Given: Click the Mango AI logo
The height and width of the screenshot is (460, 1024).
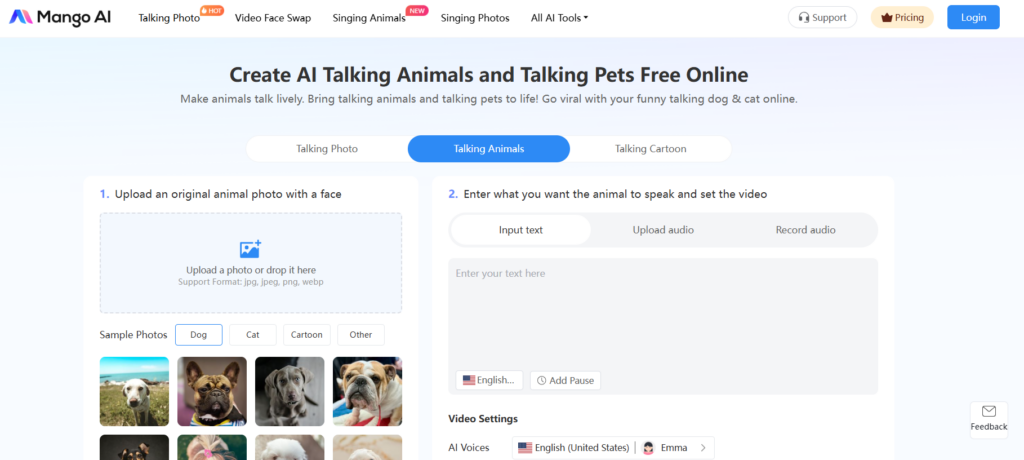Looking at the screenshot, I should tap(60, 18).
